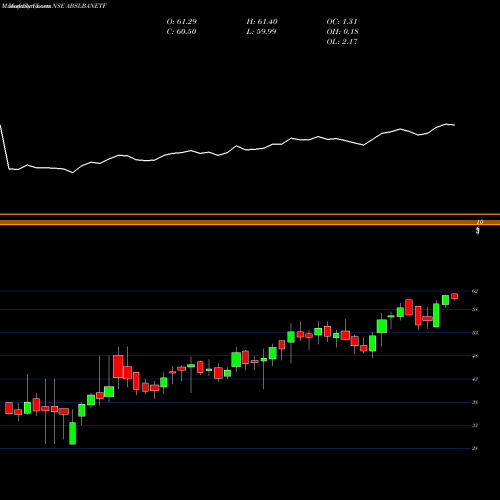Screen dimensions: 500x500
Task: Click the tall green candlestick at the chart's lowest point
Action: tap(72, 433)
